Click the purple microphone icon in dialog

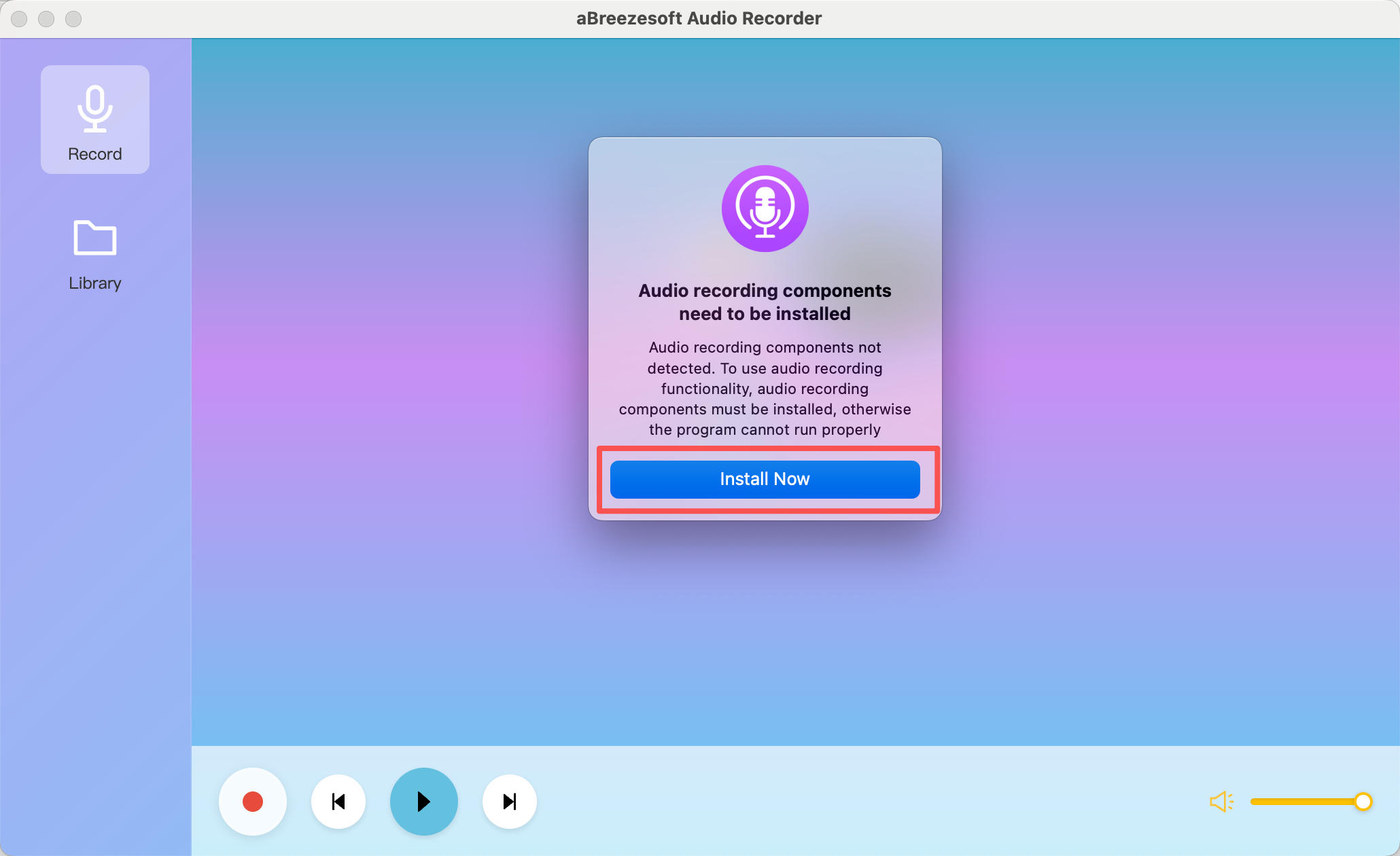tap(765, 209)
